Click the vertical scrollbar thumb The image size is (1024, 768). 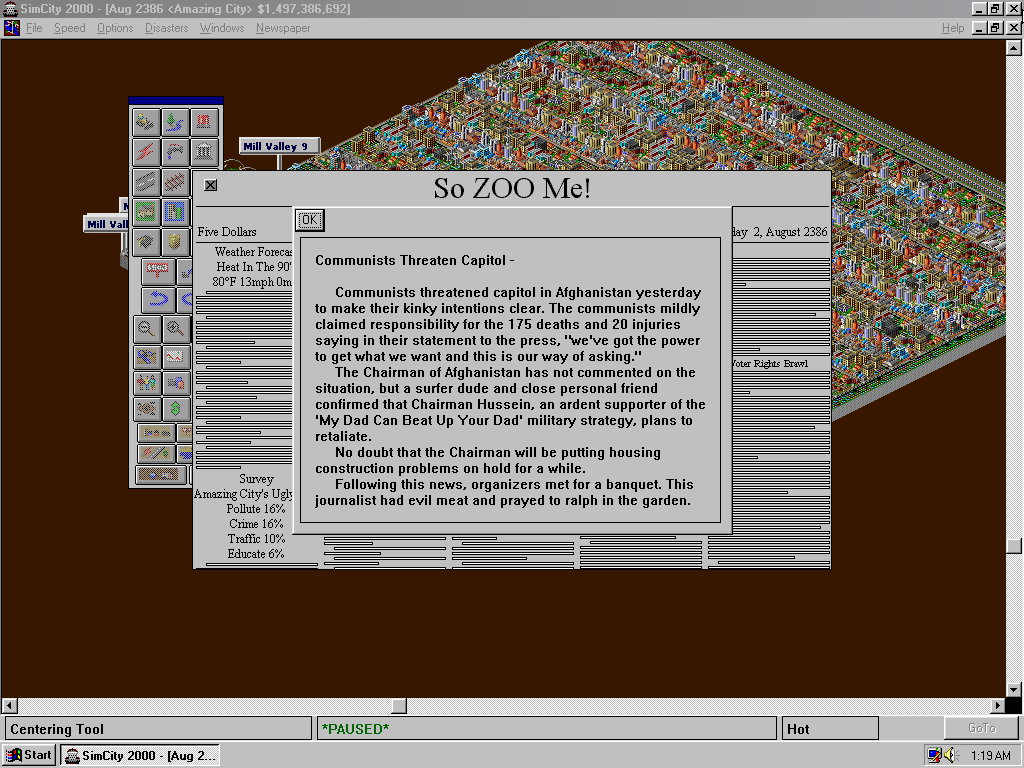click(1014, 546)
